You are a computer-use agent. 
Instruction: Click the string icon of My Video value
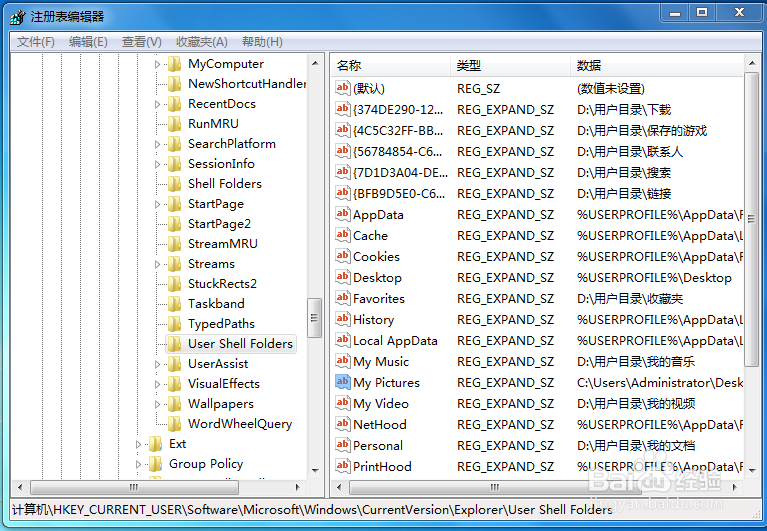(342, 403)
